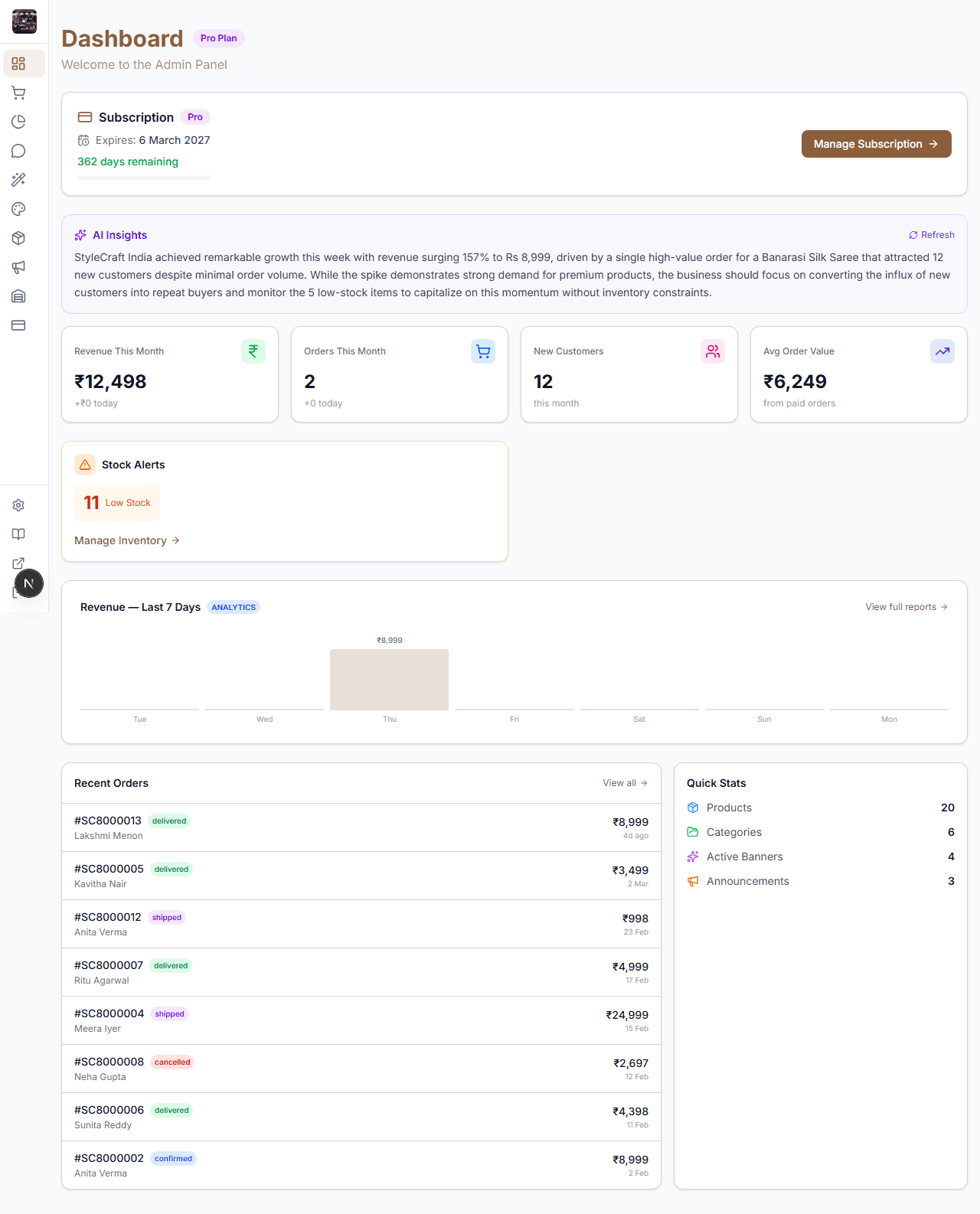Image resolution: width=980 pixels, height=1214 pixels.
Task: Click the folder icon beside Categories stat
Action: 693,832
